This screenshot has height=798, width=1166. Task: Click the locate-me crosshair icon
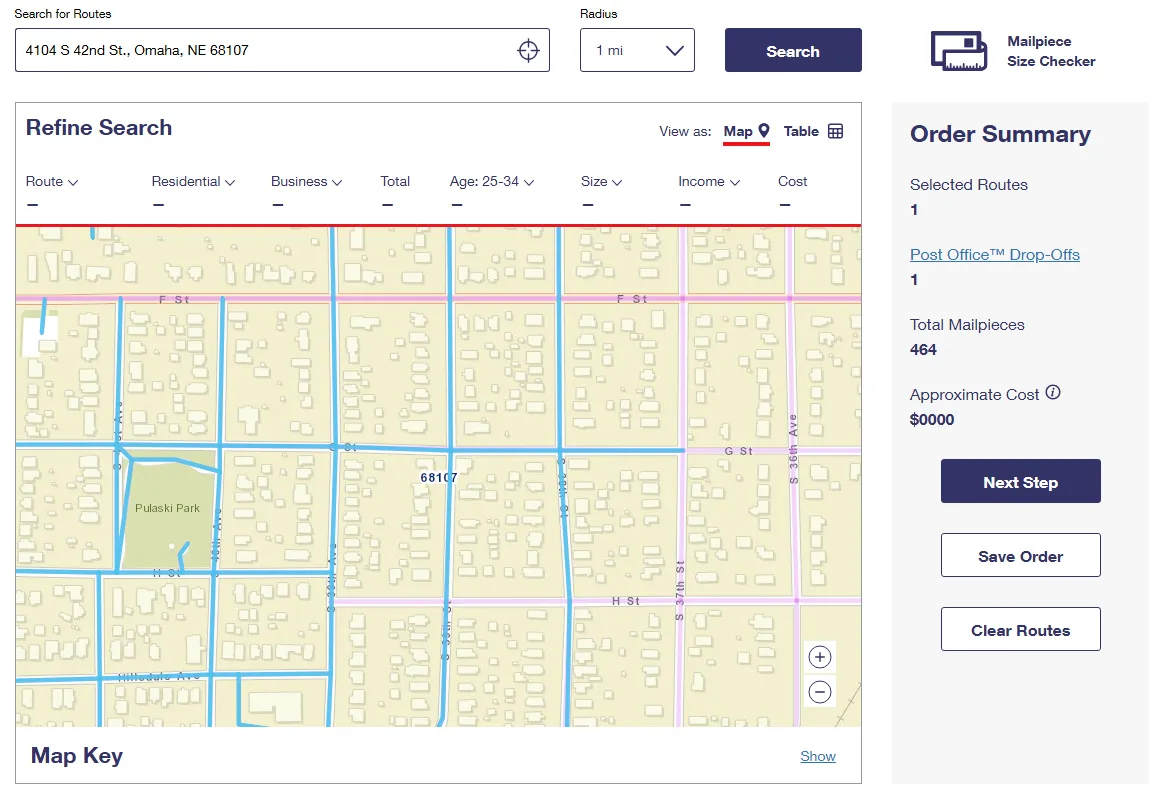click(x=528, y=50)
